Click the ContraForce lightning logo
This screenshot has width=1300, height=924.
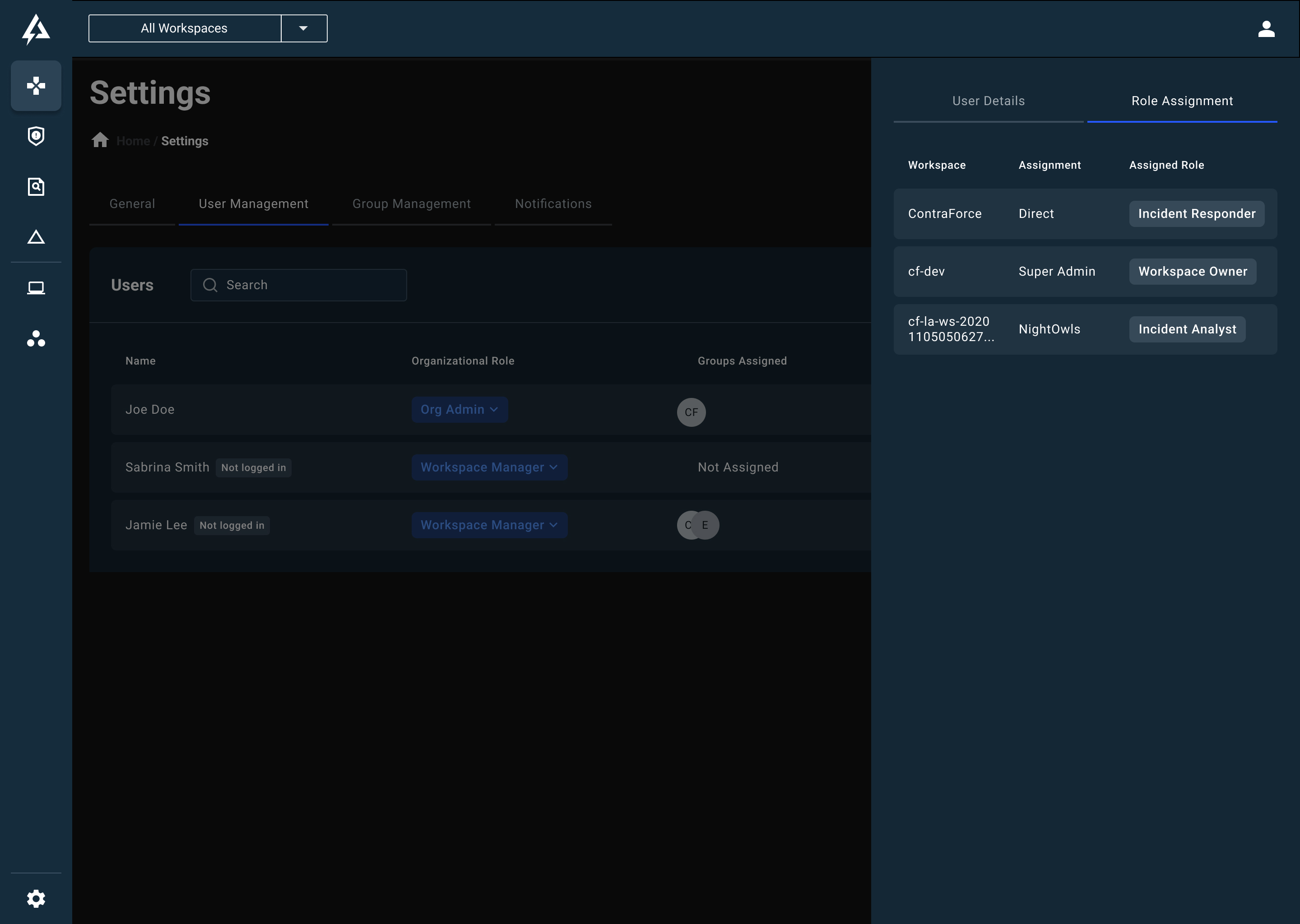[36, 29]
